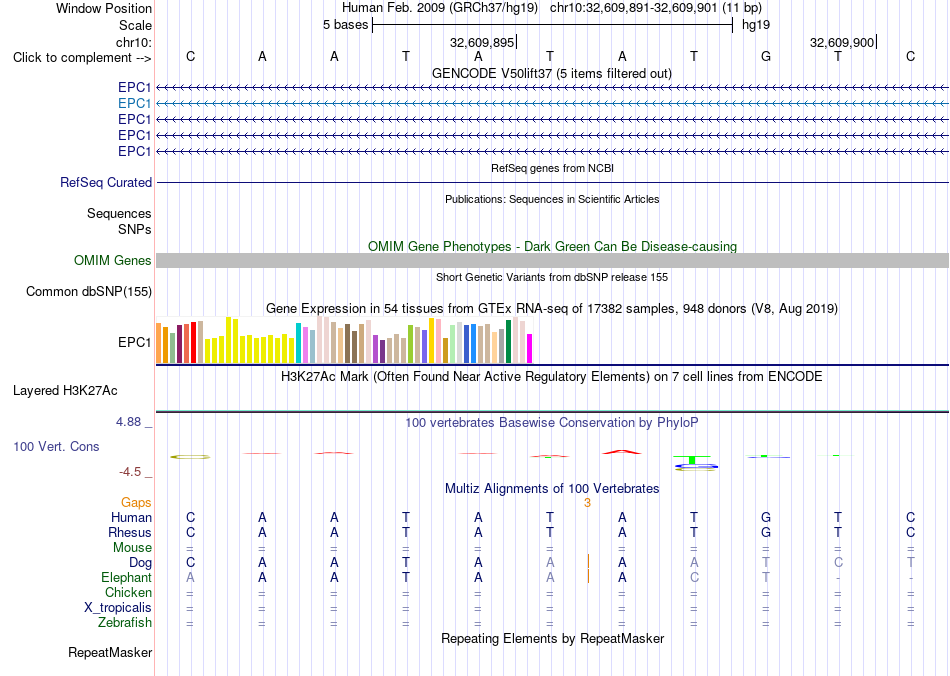Screen dimensions: 950x676
Task: Click the 32,609,895 position marker
Action: coord(482,42)
